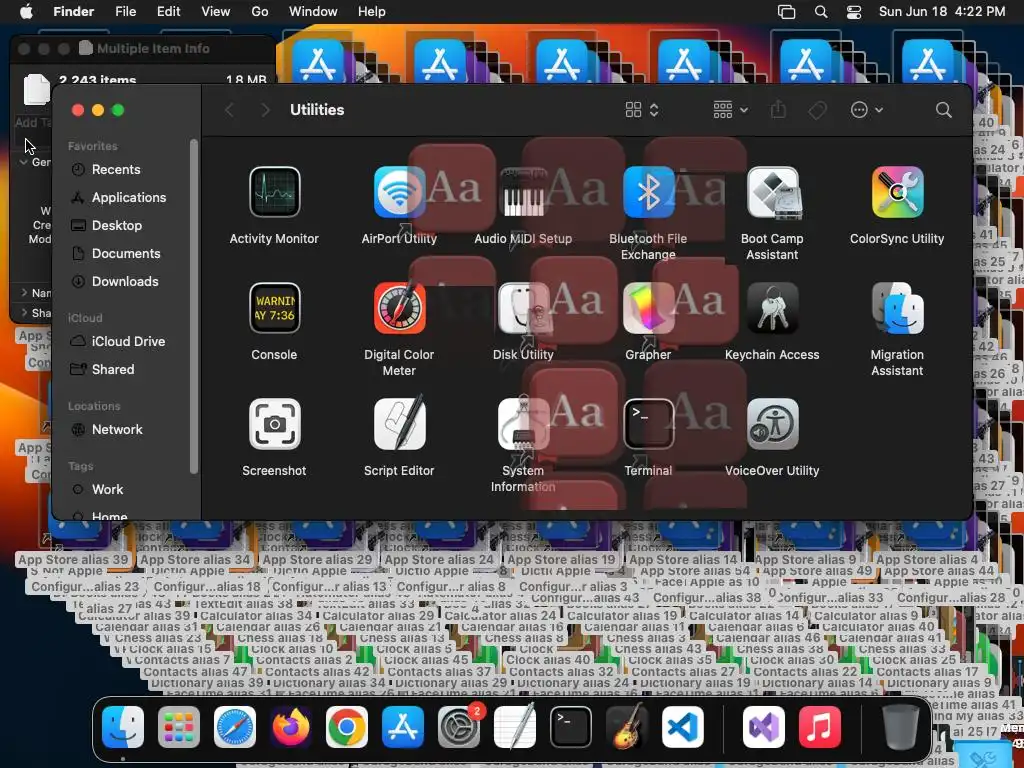The width and height of the screenshot is (1024, 768).
Task: Open the Console app
Action: click(x=274, y=308)
